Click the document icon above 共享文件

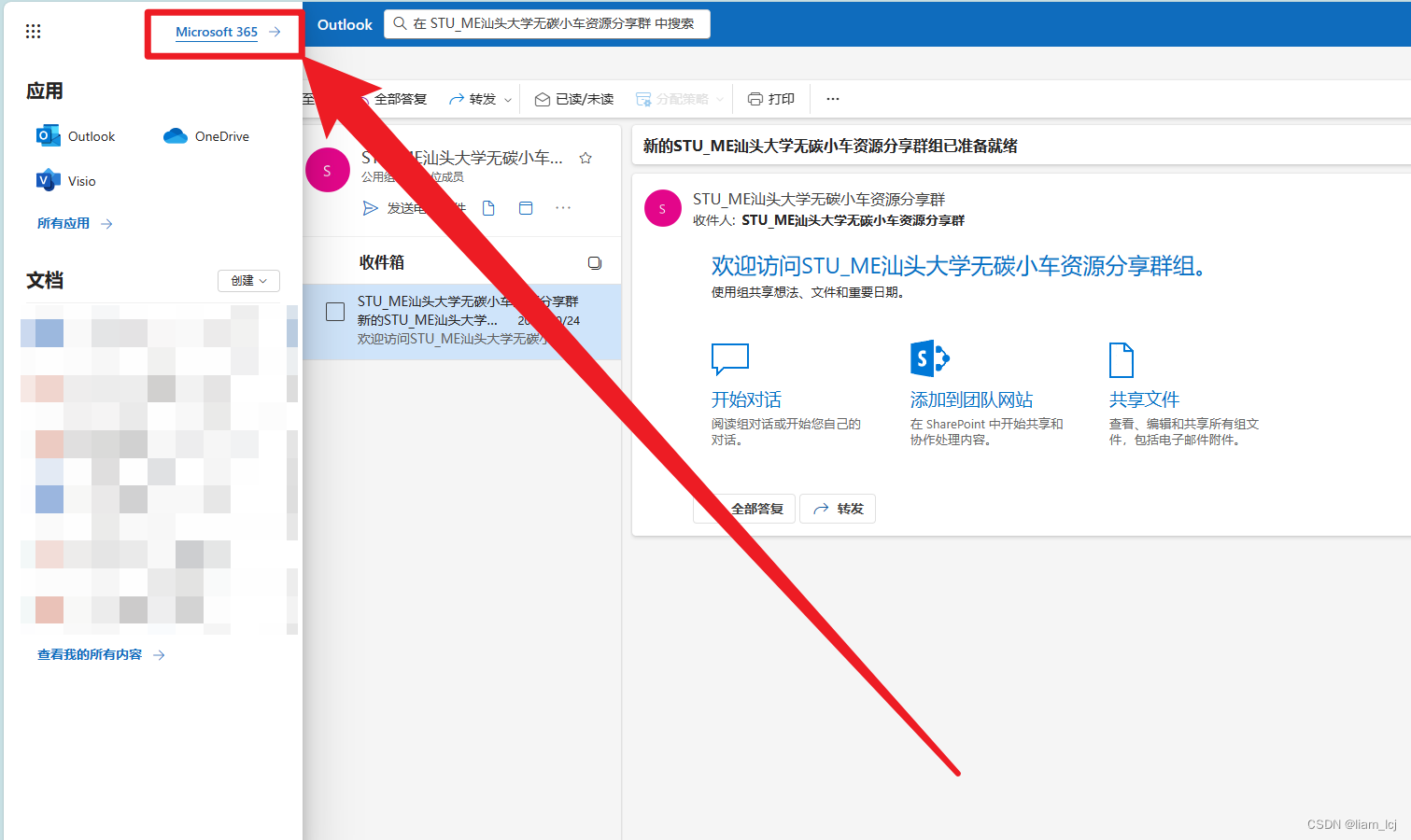pos(1121,359)
